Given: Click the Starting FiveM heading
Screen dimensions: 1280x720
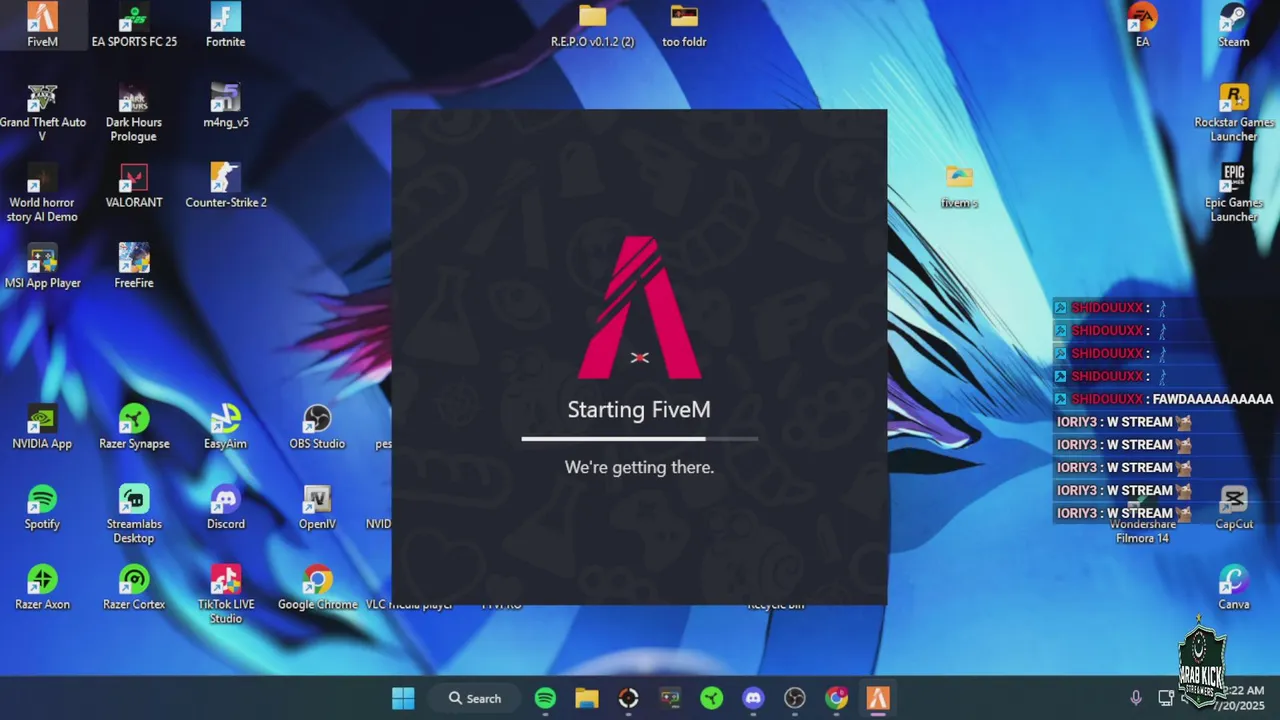Looking at the screenshot, I should (x=639, y=409).
